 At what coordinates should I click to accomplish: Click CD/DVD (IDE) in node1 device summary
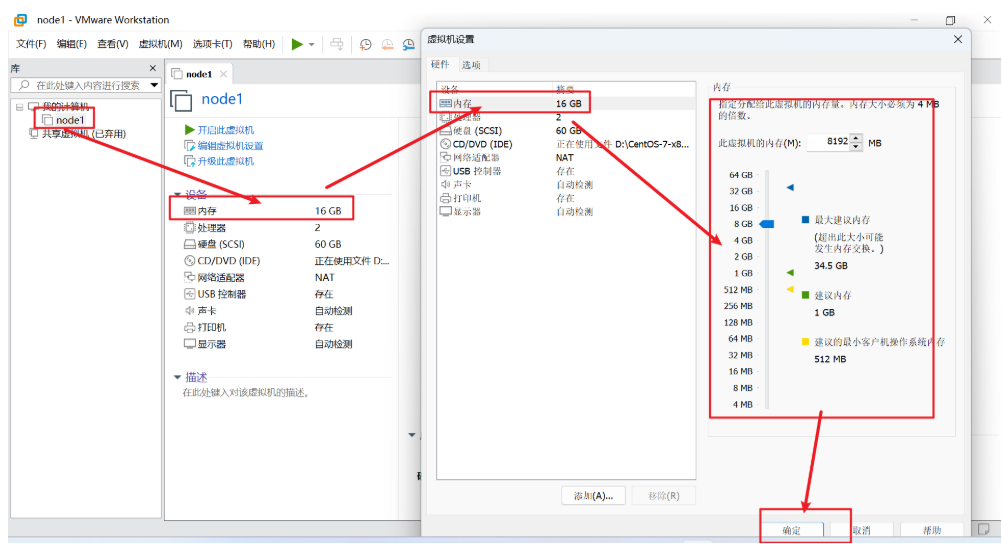(x=286, y=261)
